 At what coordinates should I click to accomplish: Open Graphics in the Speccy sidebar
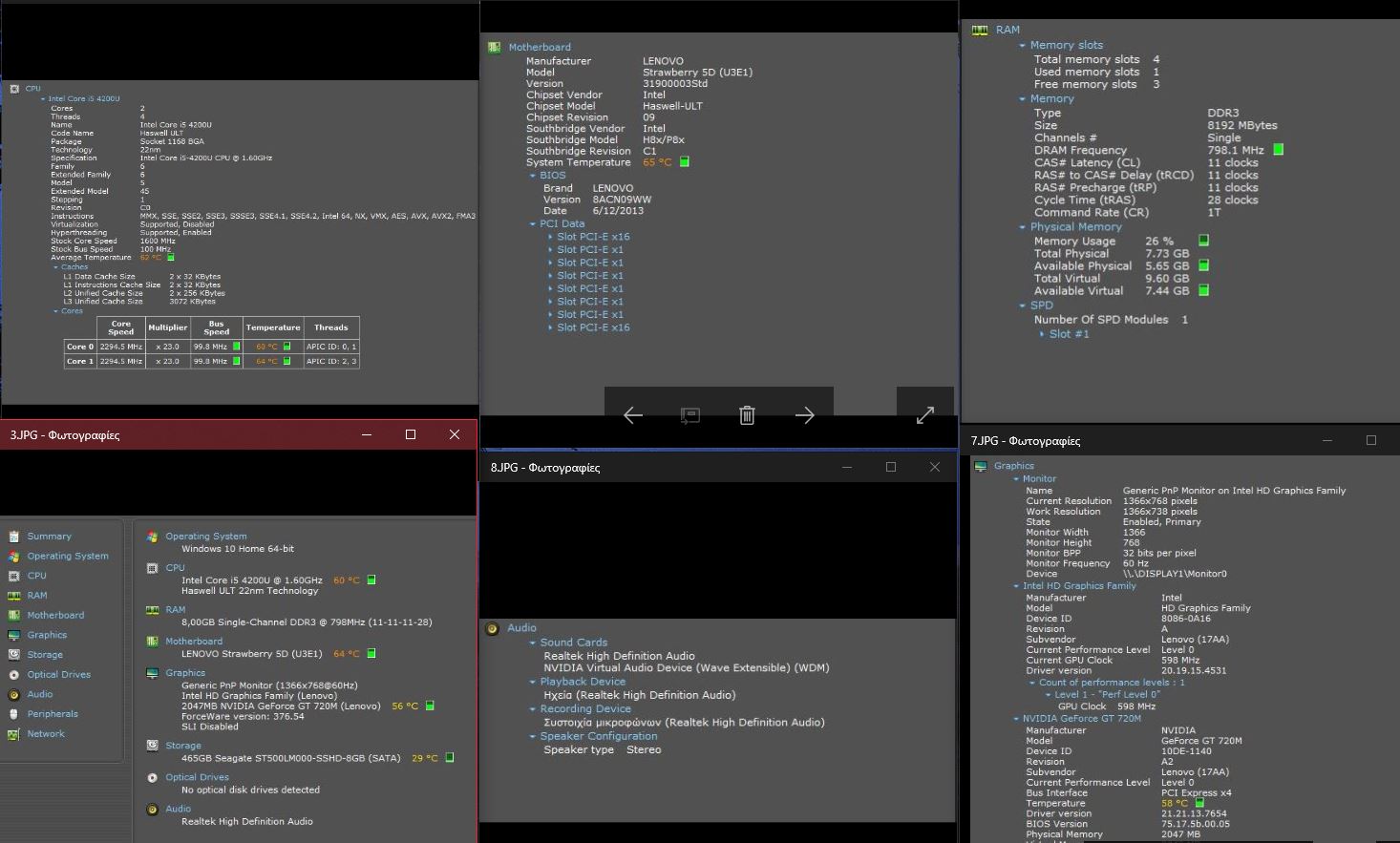click(x=47, y=635)
